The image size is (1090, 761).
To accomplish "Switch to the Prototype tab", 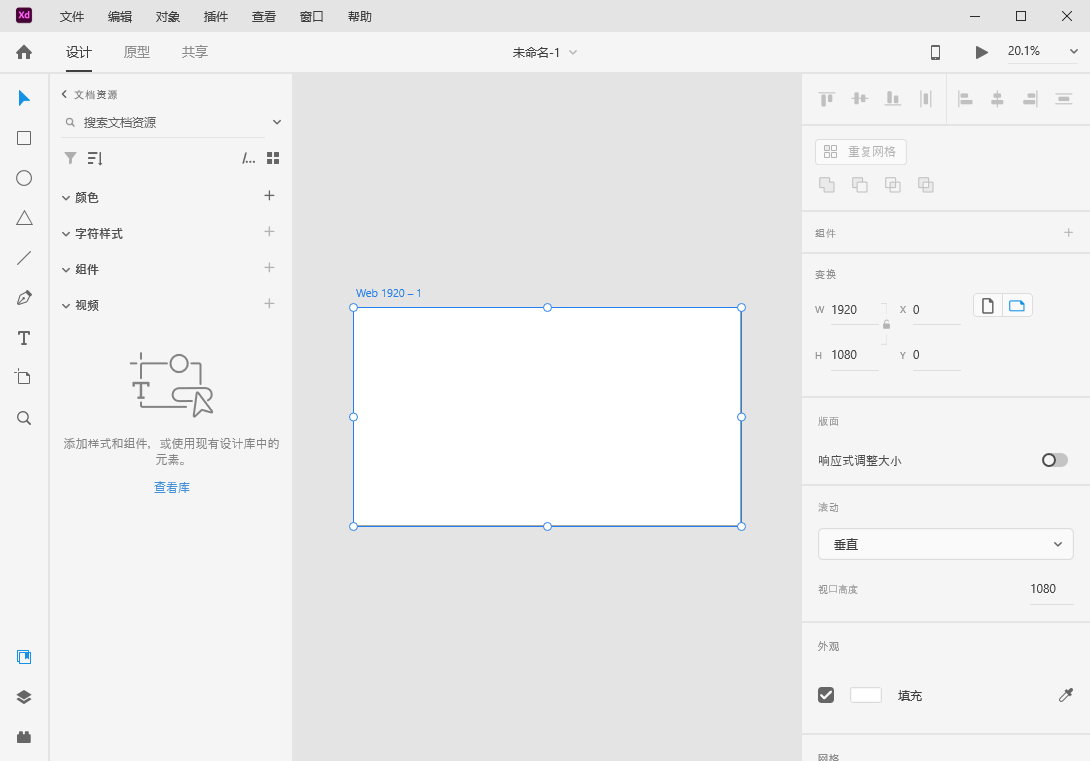I will [x=137, y=52].
